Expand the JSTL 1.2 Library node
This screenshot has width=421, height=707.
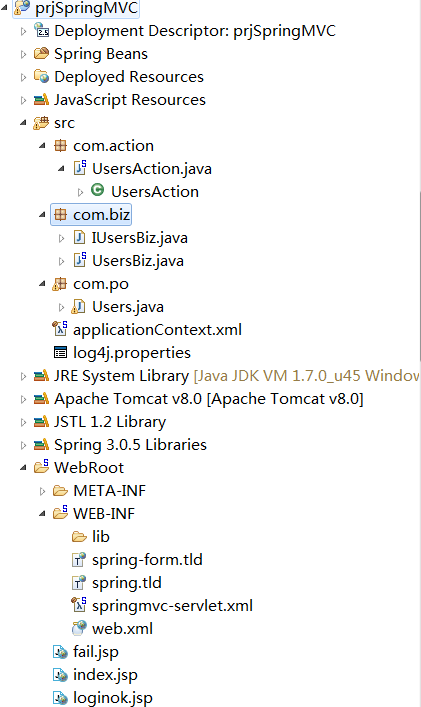[x=23, y=422]
